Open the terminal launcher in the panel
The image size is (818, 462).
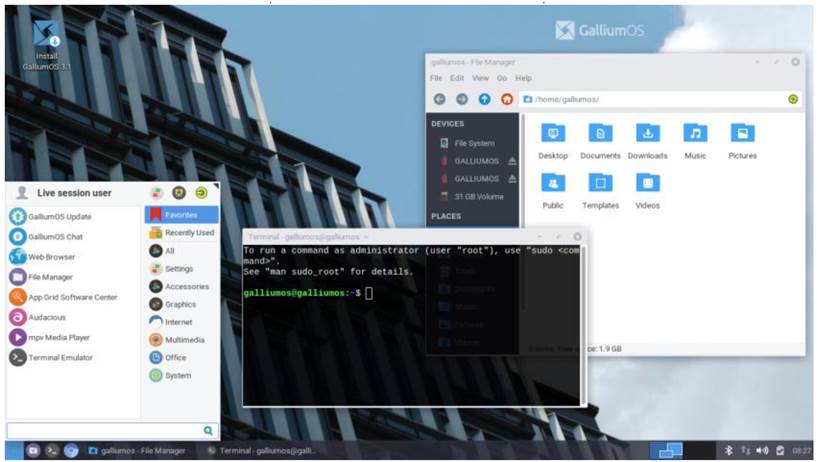52,451
